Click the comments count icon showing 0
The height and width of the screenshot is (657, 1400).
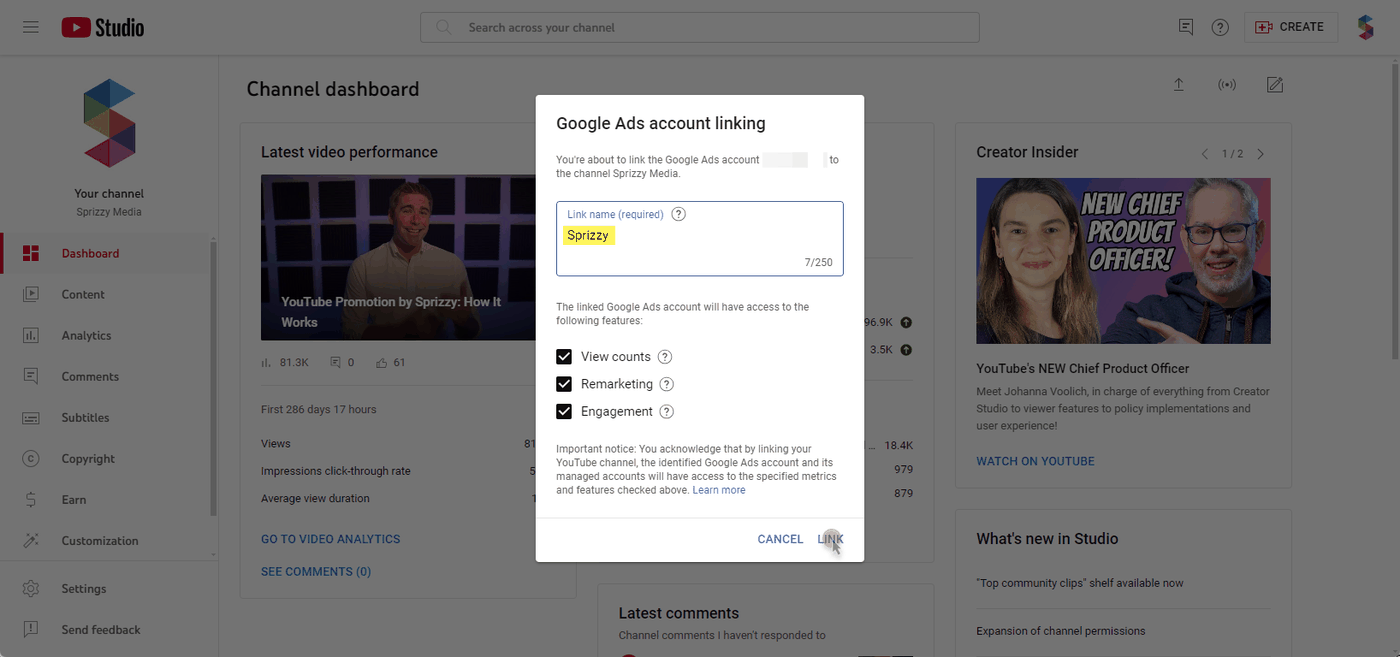335,362
